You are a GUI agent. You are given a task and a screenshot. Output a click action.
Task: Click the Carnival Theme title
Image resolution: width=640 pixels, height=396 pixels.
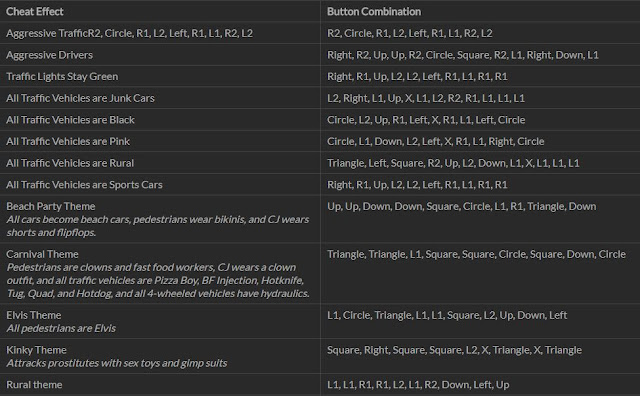[42, 254]
